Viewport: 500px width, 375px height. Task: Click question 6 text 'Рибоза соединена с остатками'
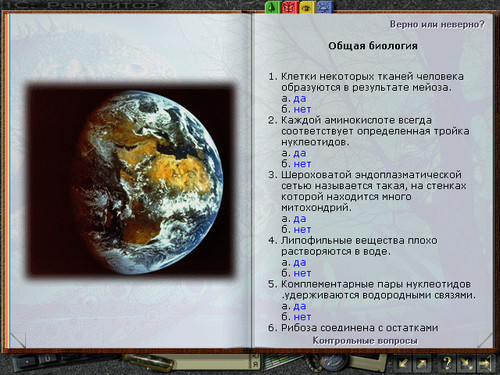tap(360, 328)
